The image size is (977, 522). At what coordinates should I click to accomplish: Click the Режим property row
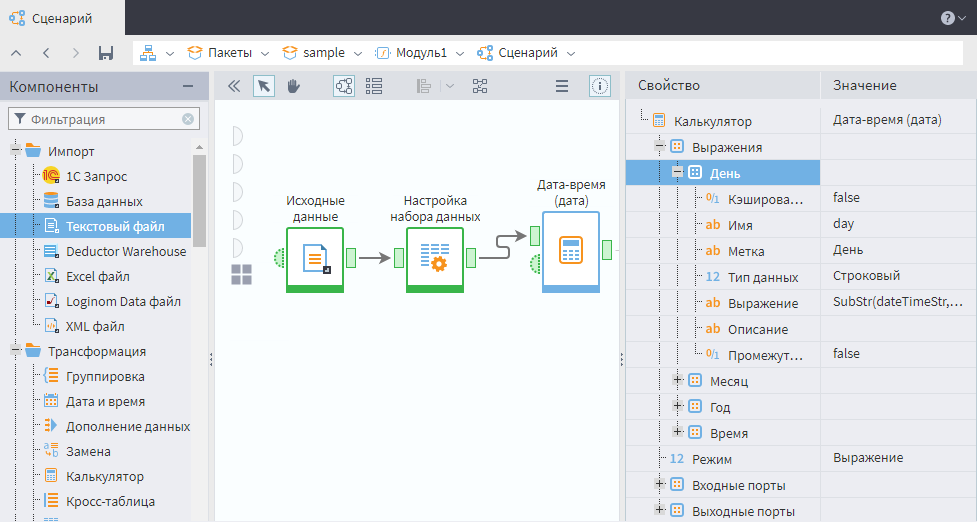pos(801,458)
